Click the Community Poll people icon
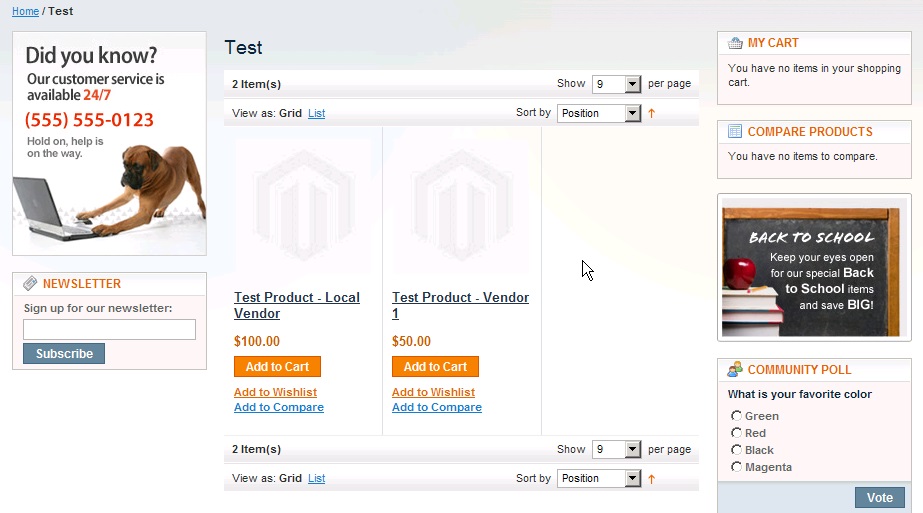 coord(735,369)
